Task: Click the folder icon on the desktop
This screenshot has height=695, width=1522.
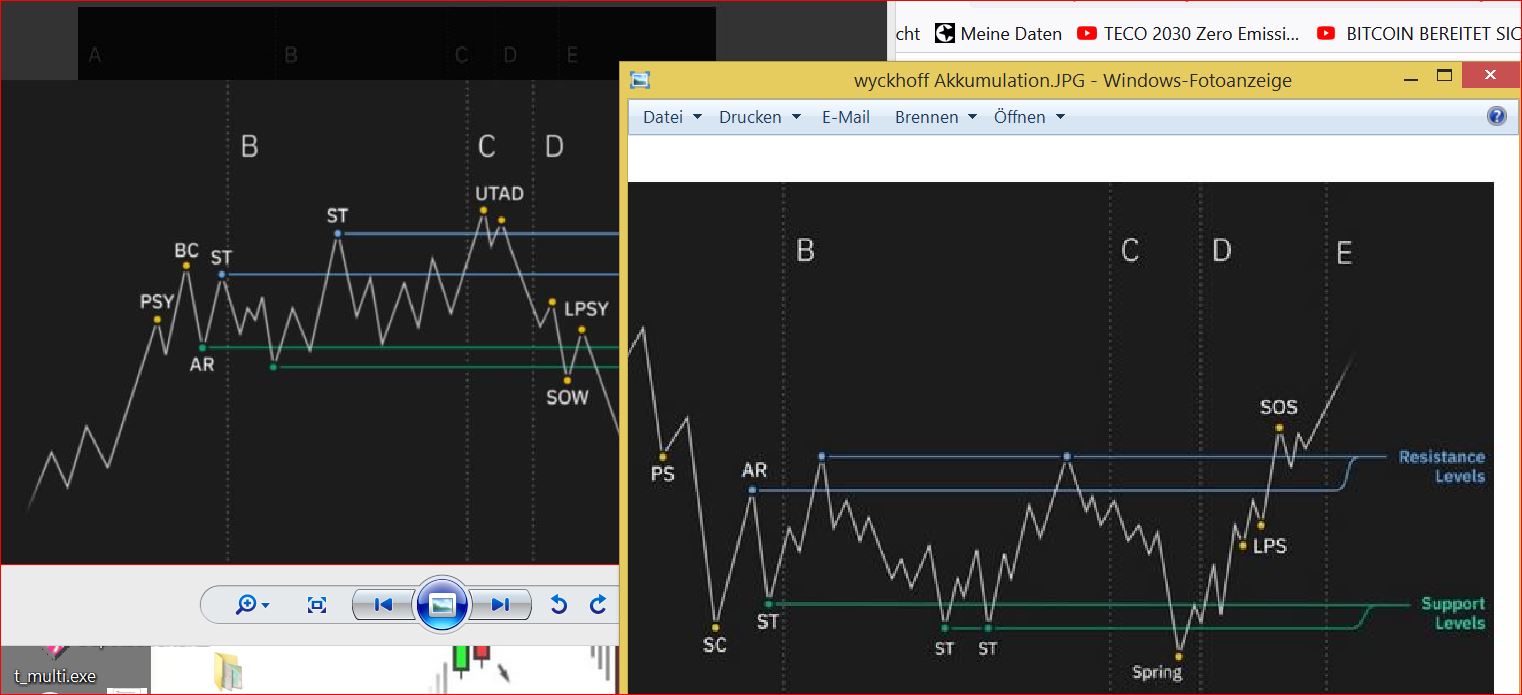Action: click(x=229, y=671)
